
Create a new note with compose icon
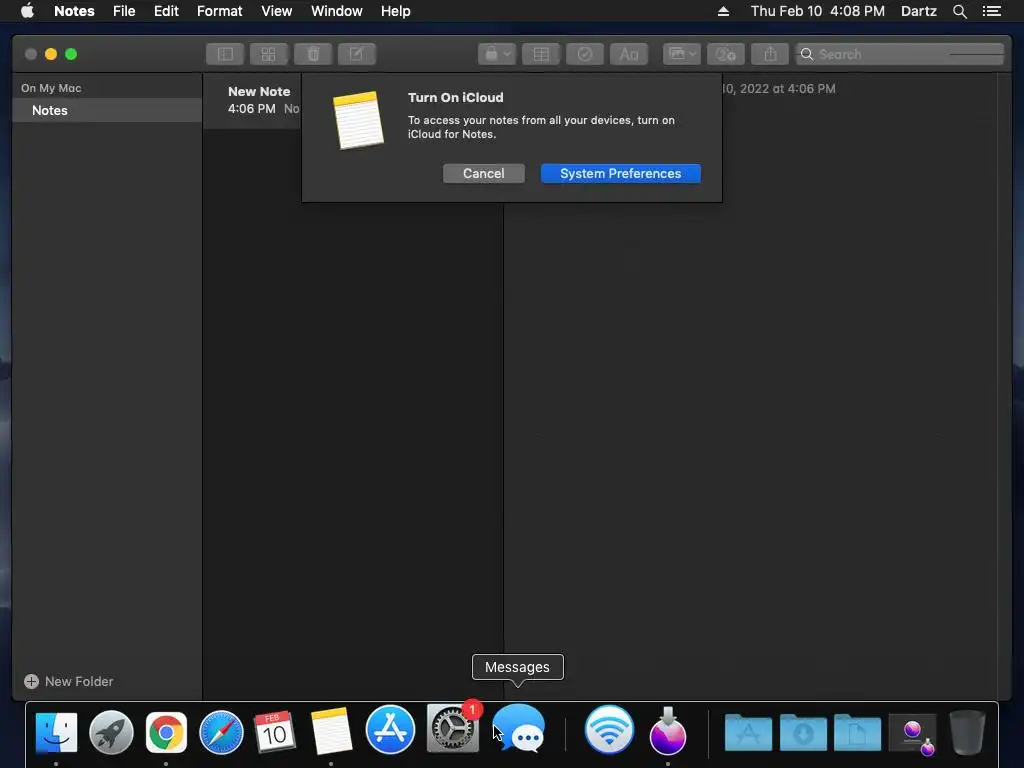(357, 54)
